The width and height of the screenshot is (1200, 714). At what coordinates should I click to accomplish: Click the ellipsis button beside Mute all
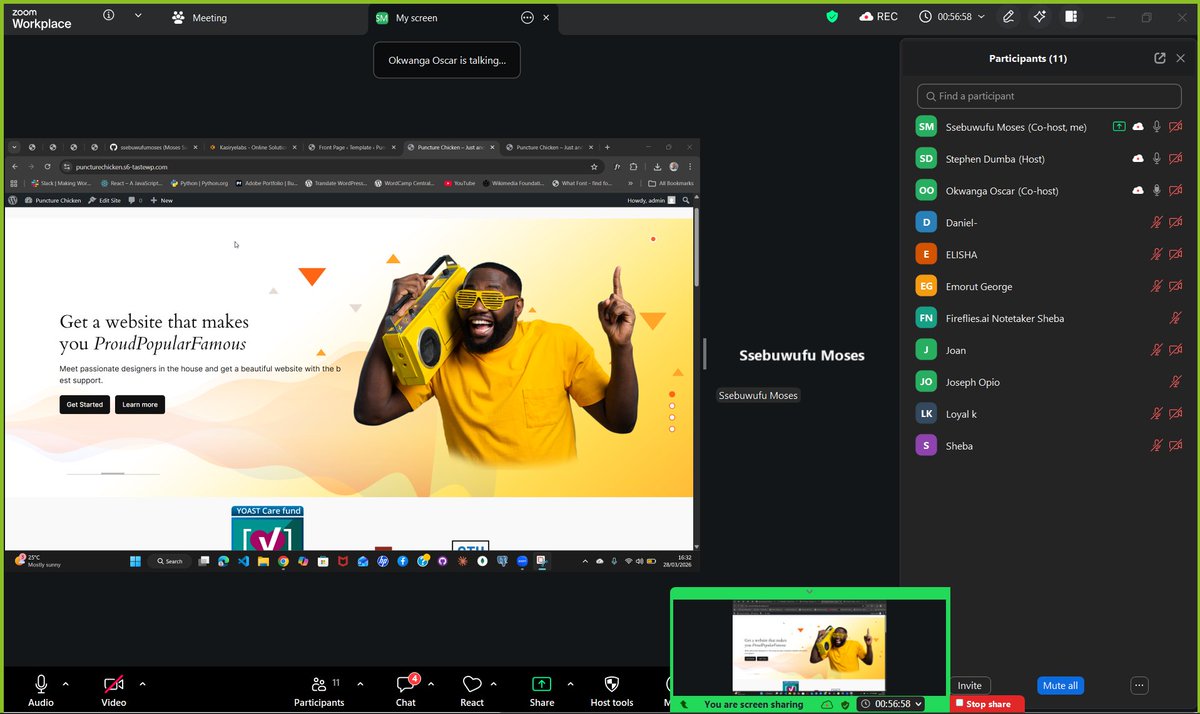pos(1139,685)
